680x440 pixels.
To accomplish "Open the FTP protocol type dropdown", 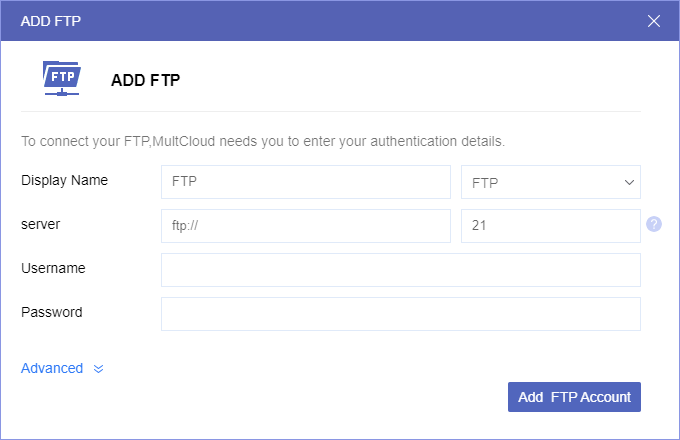I will [550, 183].
